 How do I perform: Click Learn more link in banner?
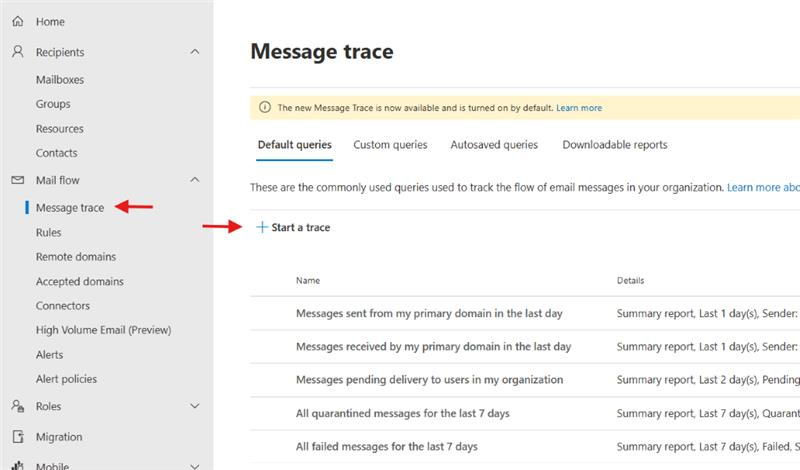[579, 108]
